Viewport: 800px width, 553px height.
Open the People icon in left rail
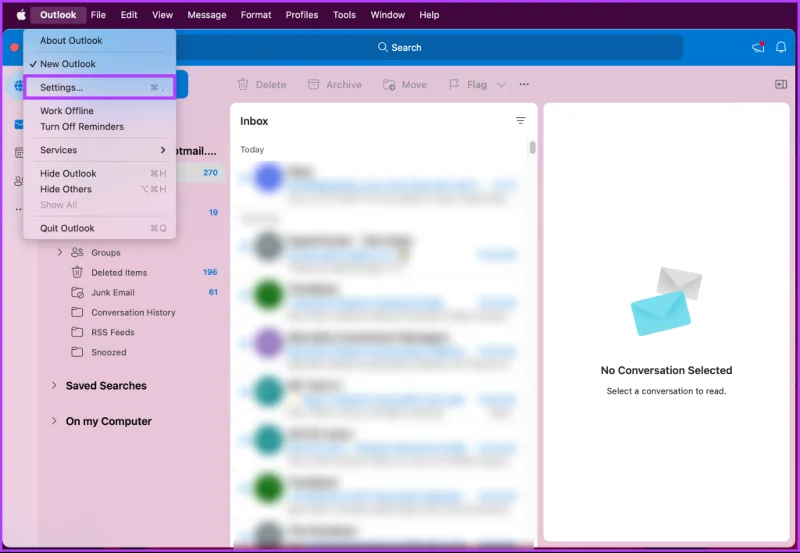pyautogui.click(x=19, y=181)
